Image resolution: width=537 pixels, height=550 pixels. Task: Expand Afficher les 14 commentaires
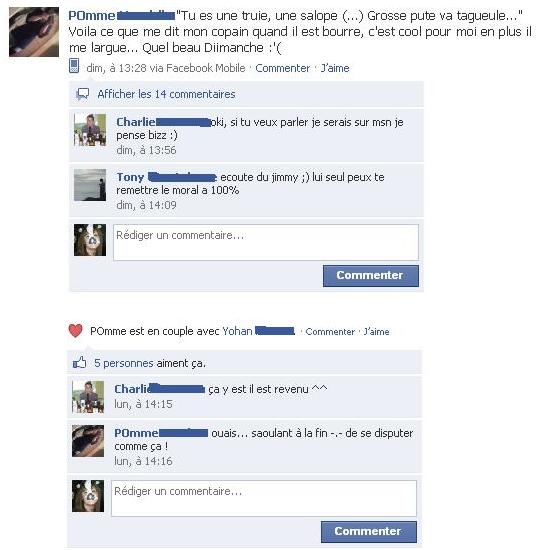coord(166,94)
